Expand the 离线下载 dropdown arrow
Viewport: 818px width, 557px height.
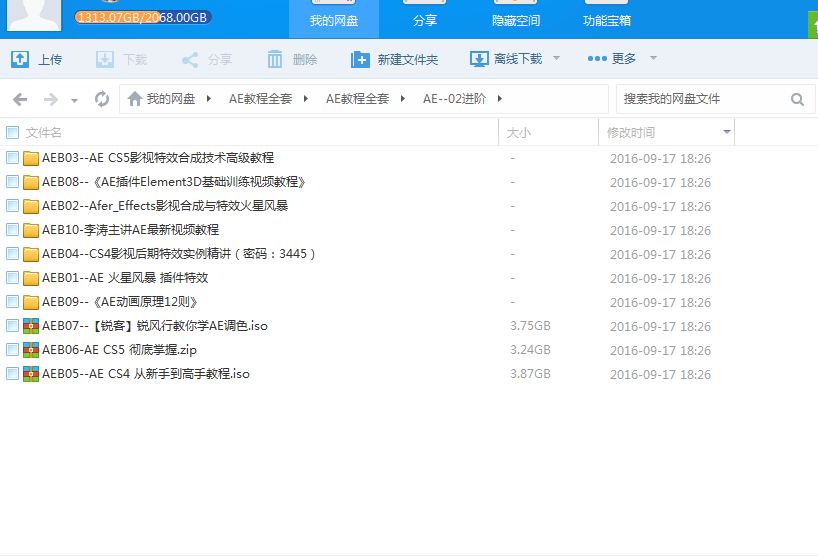tap(556, 59)
